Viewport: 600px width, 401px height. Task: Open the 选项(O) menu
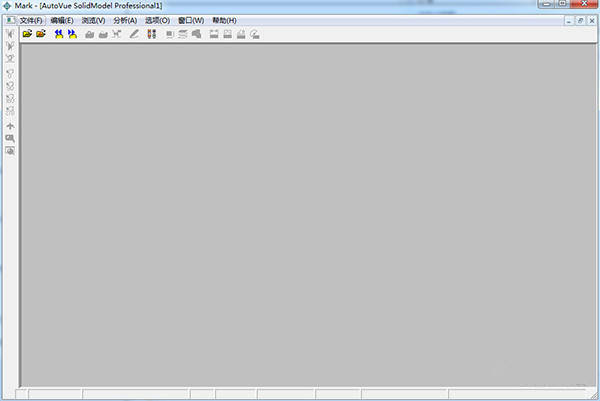pos(157,20)
